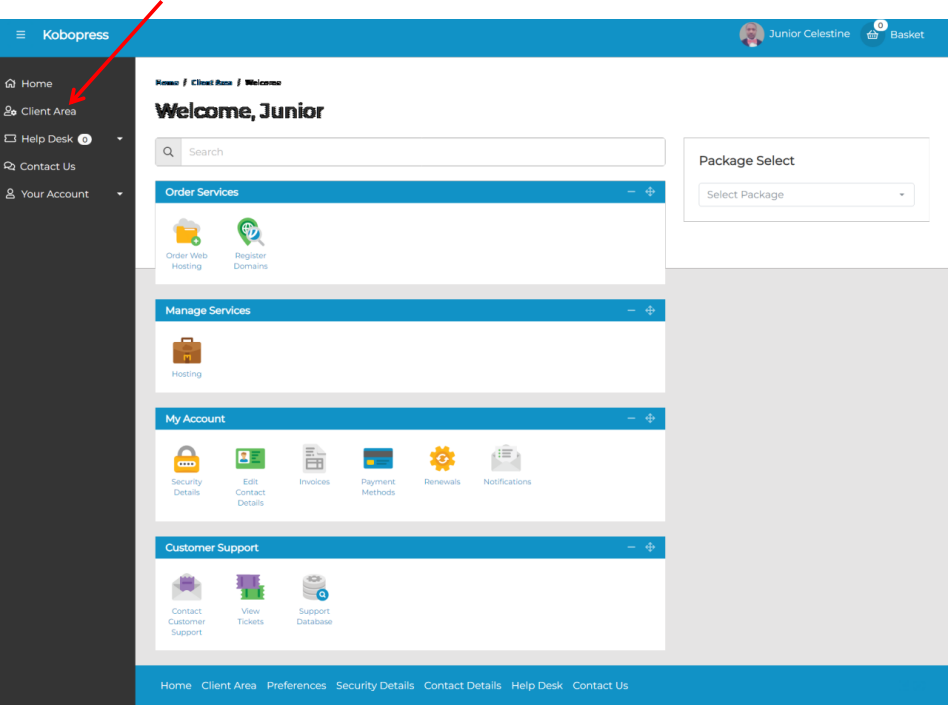Click Client Area in the footer
This screenshot has height=705, width=948.
(229, 686)
